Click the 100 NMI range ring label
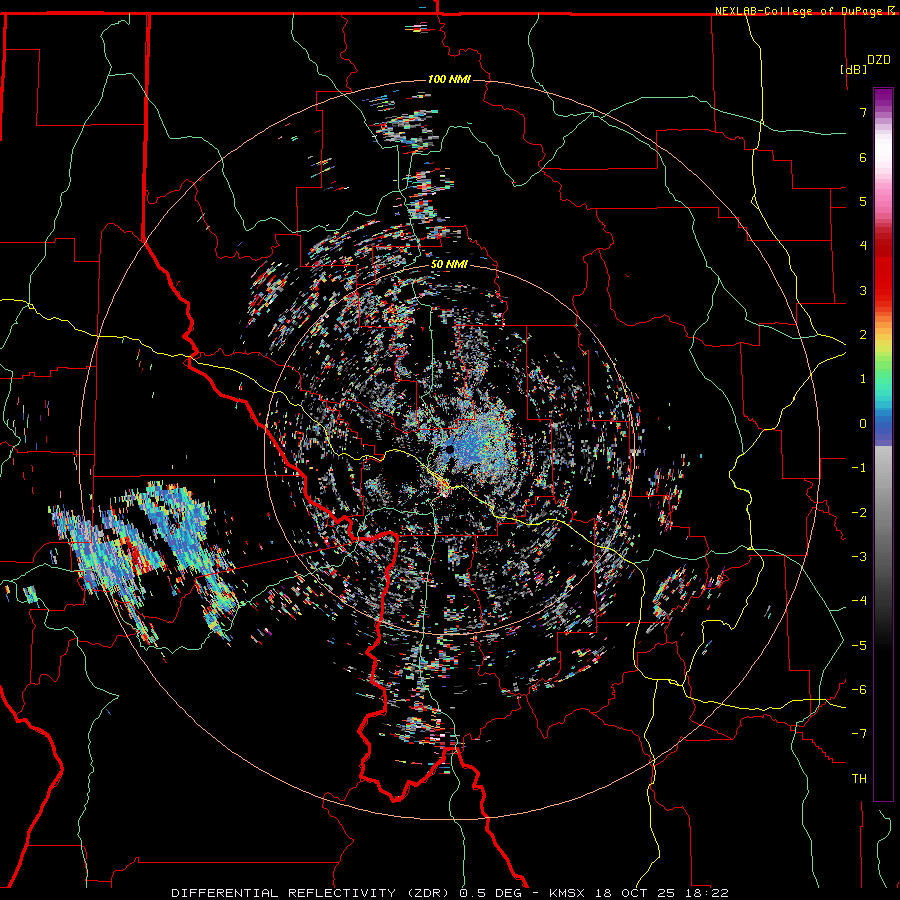The height and width of the screenshot is (900, 900). 449,79
